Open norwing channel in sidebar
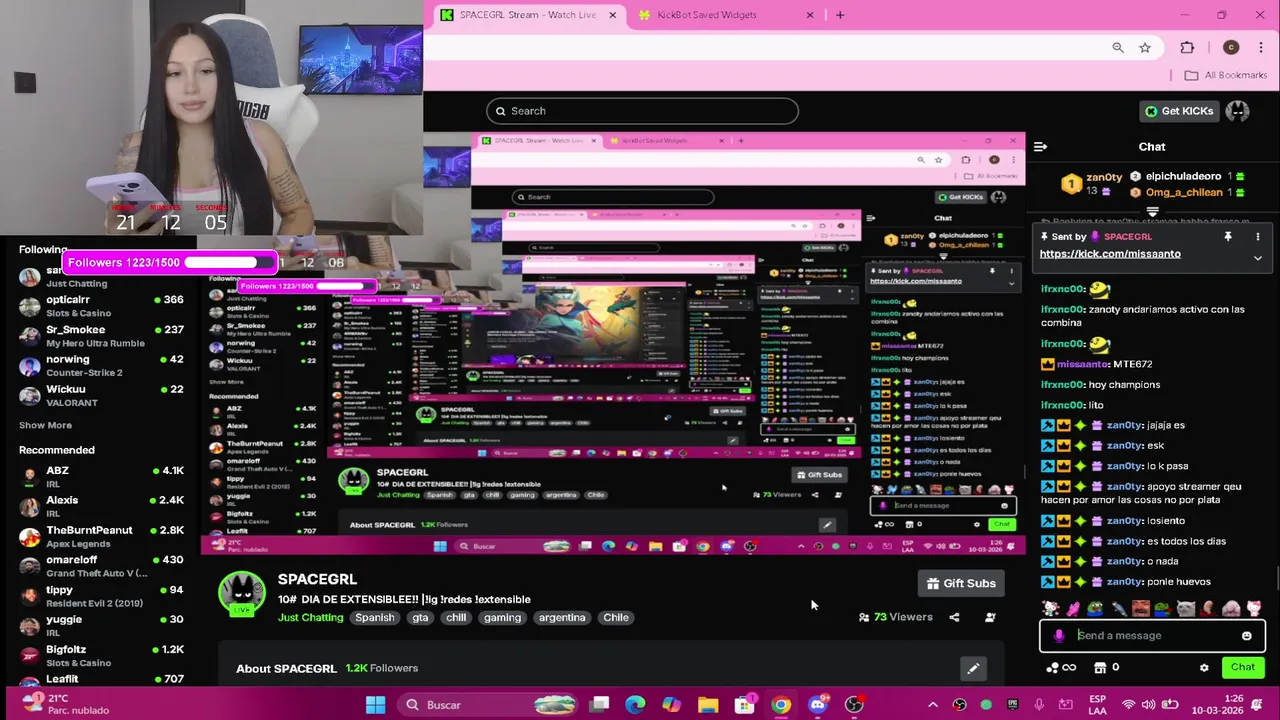Screen dimensions: 1280x720 (100, 366)
